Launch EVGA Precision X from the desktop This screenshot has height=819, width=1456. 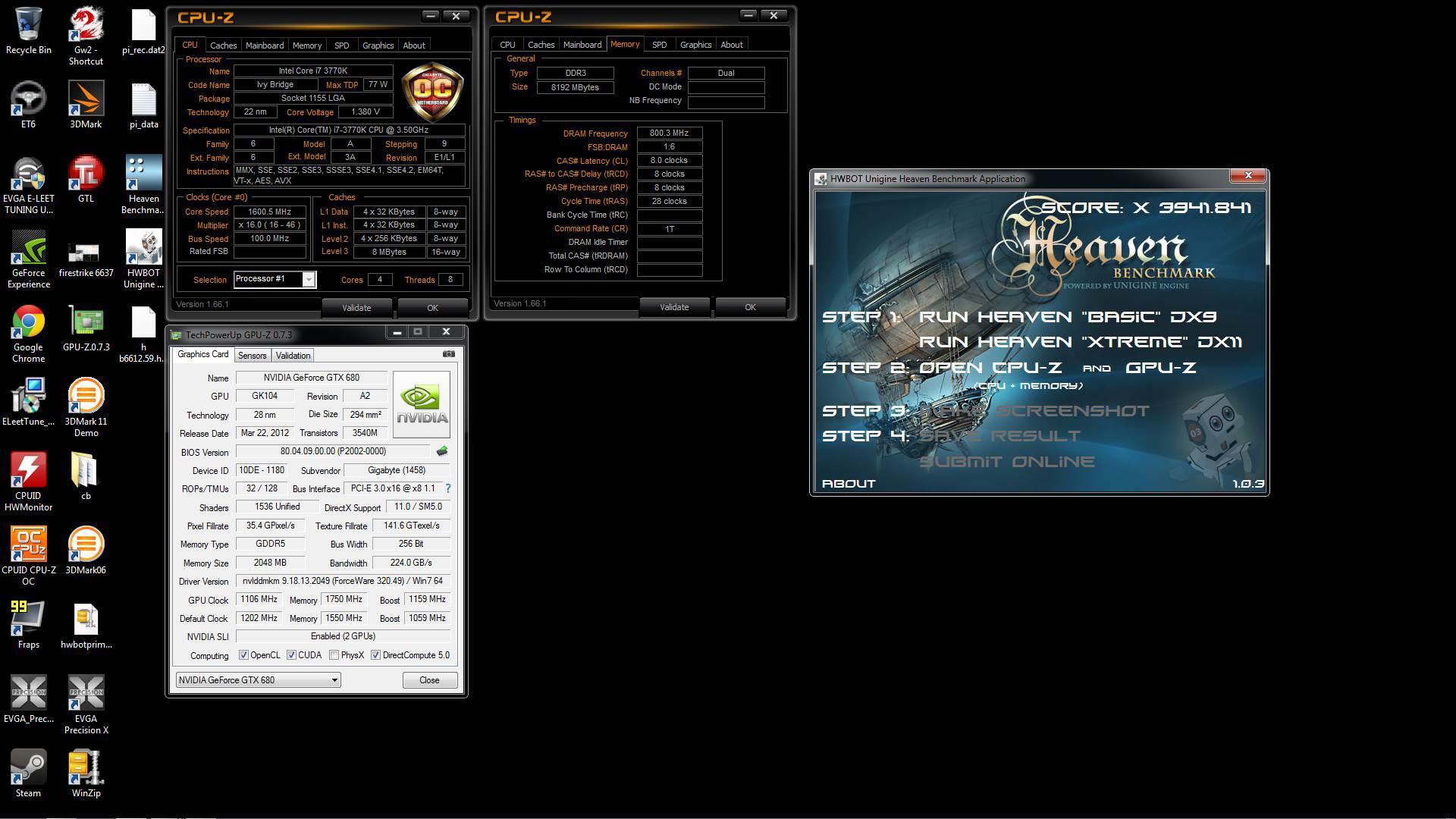pos(86,705)
